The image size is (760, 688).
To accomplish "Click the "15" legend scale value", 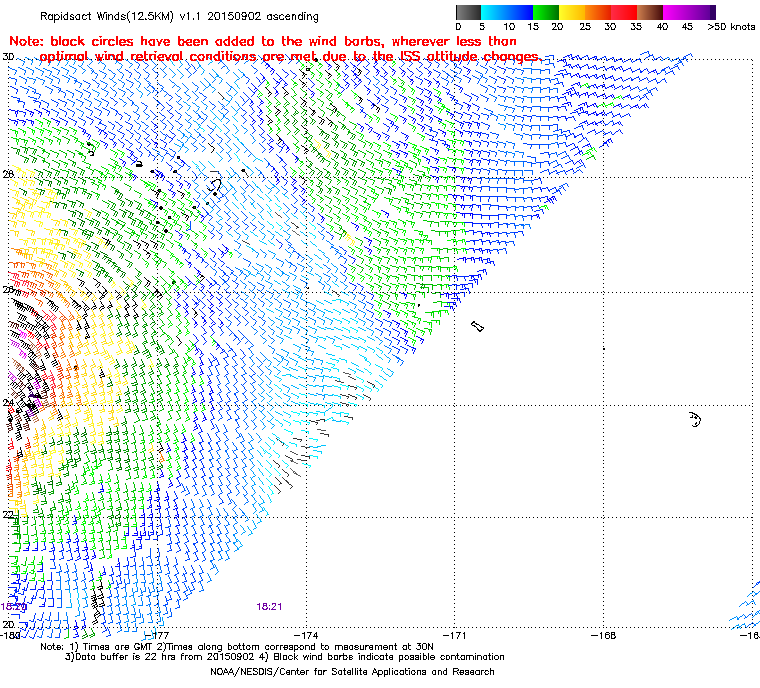I will [533, 27].
